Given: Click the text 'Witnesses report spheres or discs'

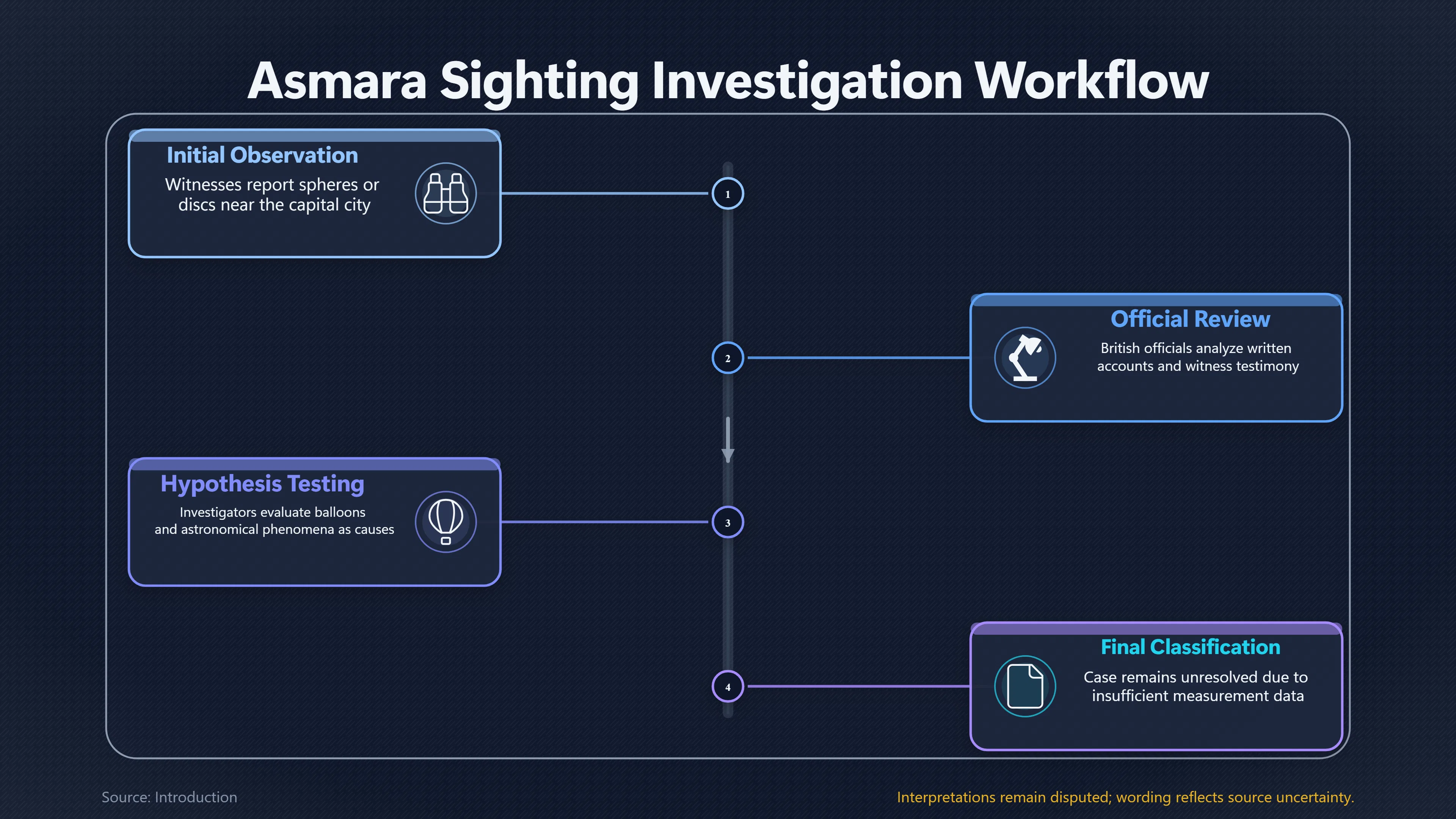Looking at the screenshot, I should 273,195.
